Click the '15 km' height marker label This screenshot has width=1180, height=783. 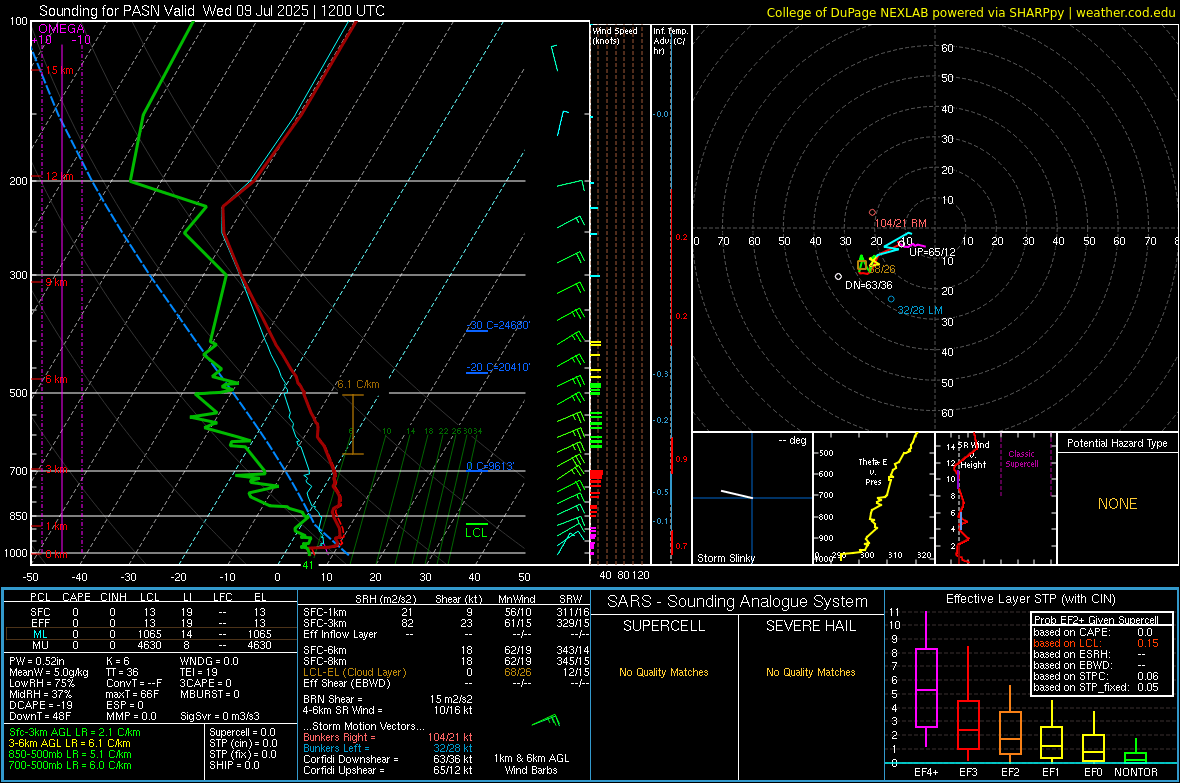(x=59, y=70)
